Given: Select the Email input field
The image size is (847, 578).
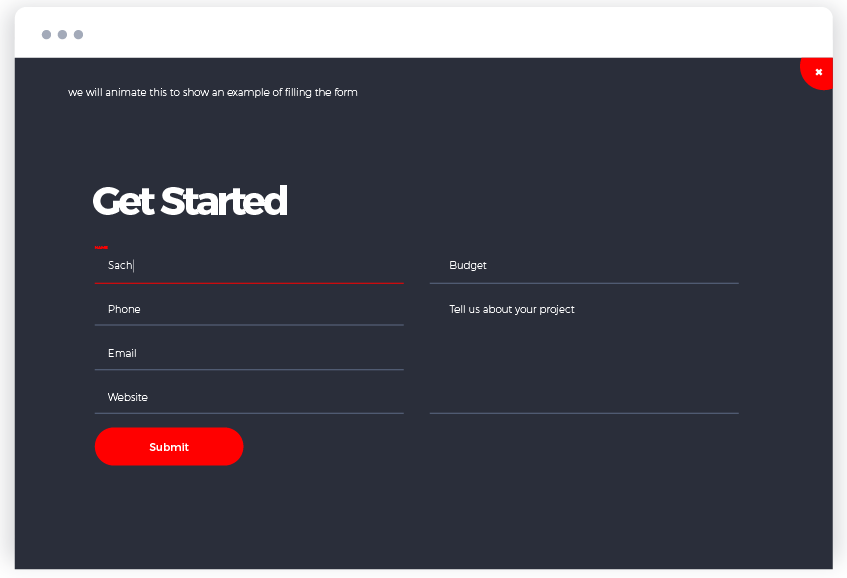Looking at the screenshot, I should click(249, 353).
